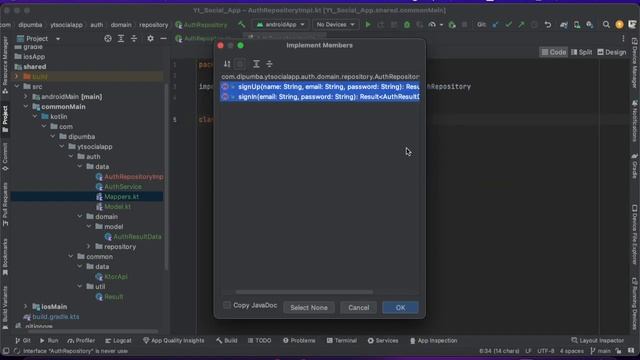Open the Build tool window
This screenshot has width=640, height=360.
227,340
